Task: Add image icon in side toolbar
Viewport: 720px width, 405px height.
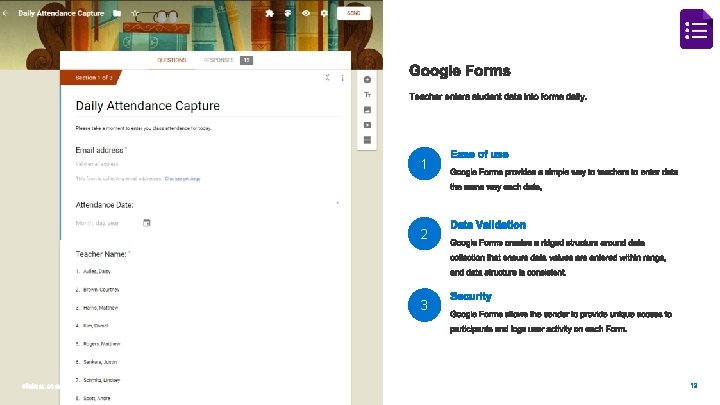Action: 367,110
